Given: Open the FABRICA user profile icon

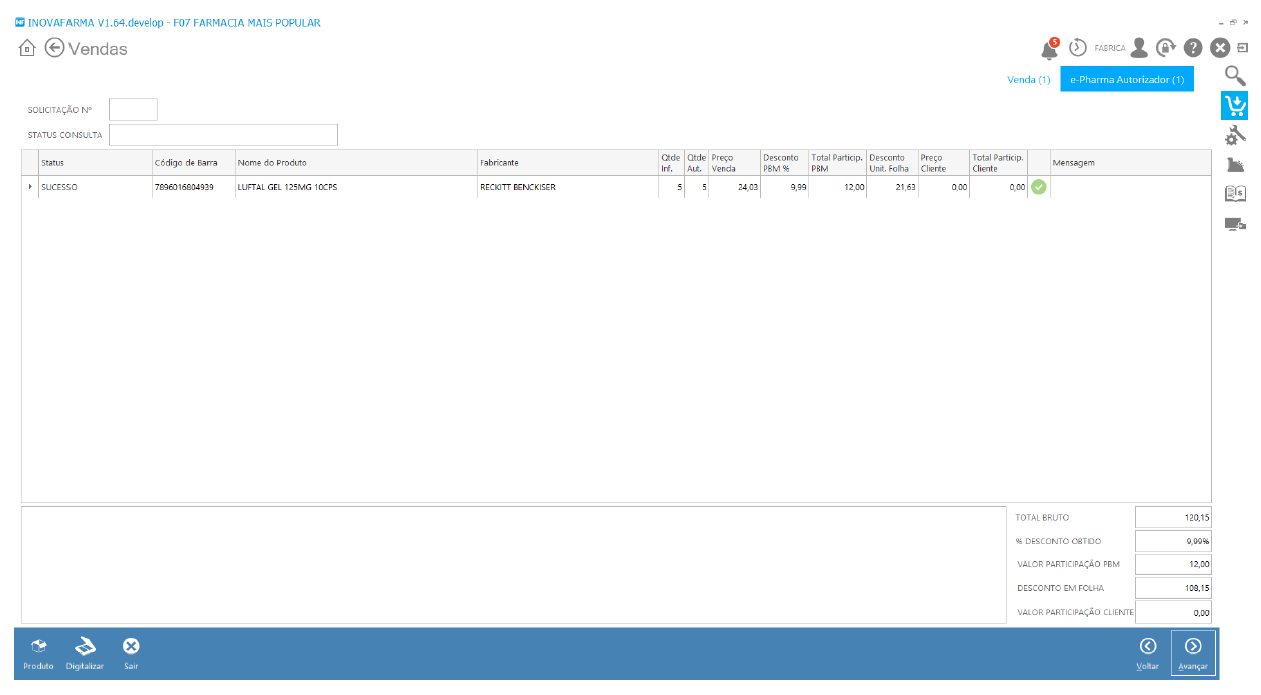Looking at the screenshot, I should tap(1139, 48).
